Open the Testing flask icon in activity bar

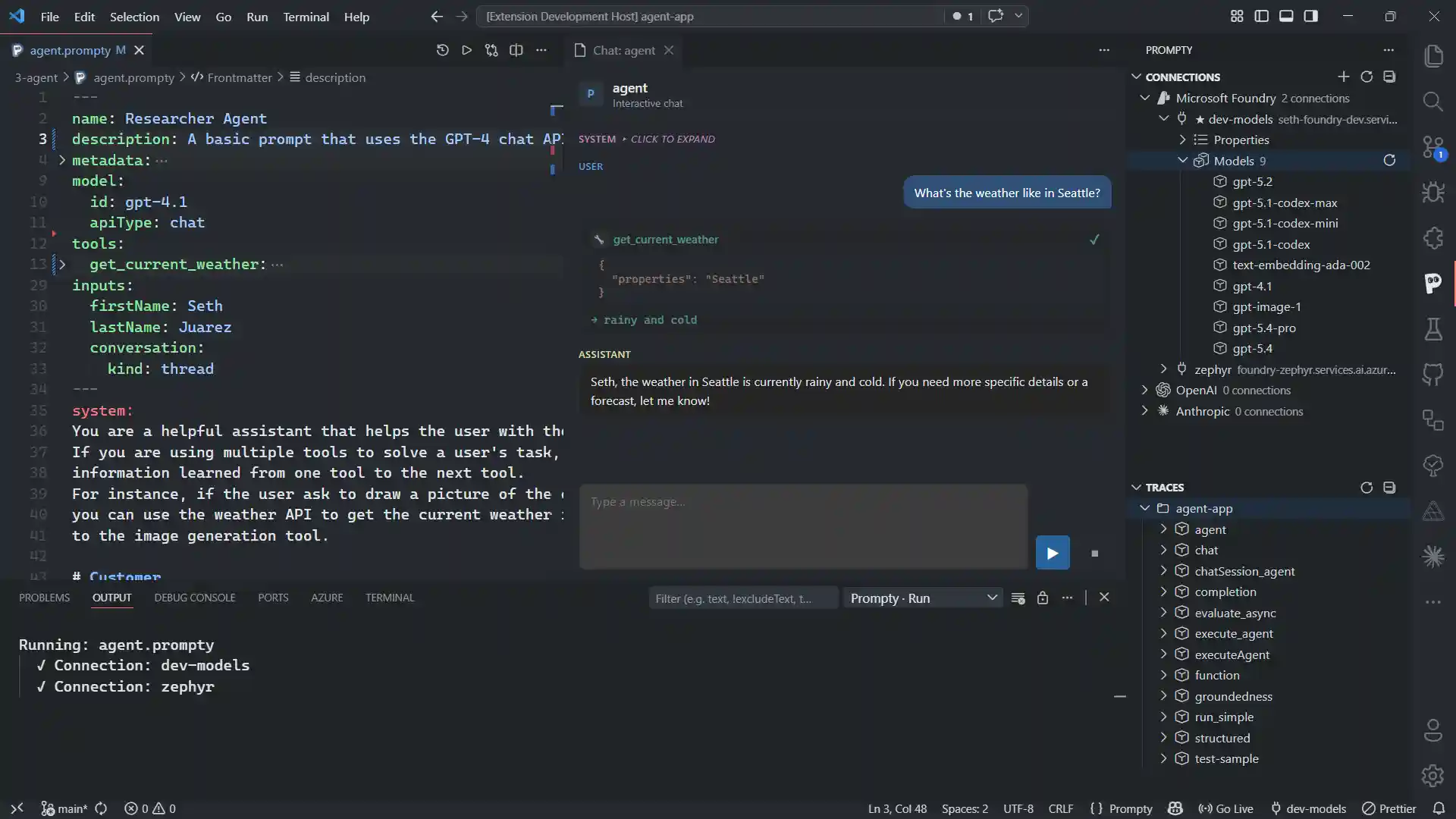click(x=1433, y=329)
